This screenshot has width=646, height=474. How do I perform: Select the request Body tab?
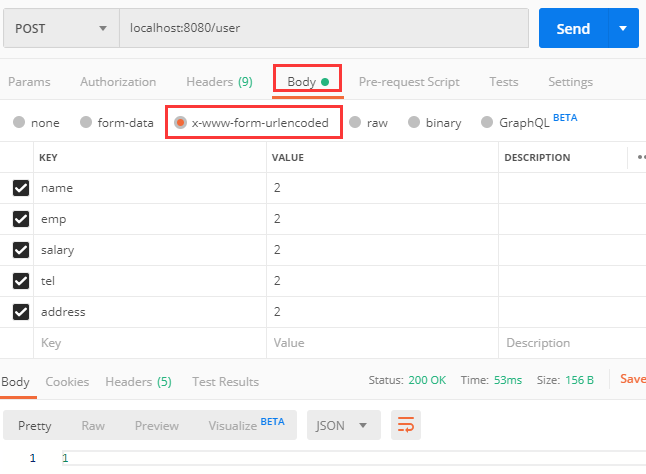click(308, 82)
